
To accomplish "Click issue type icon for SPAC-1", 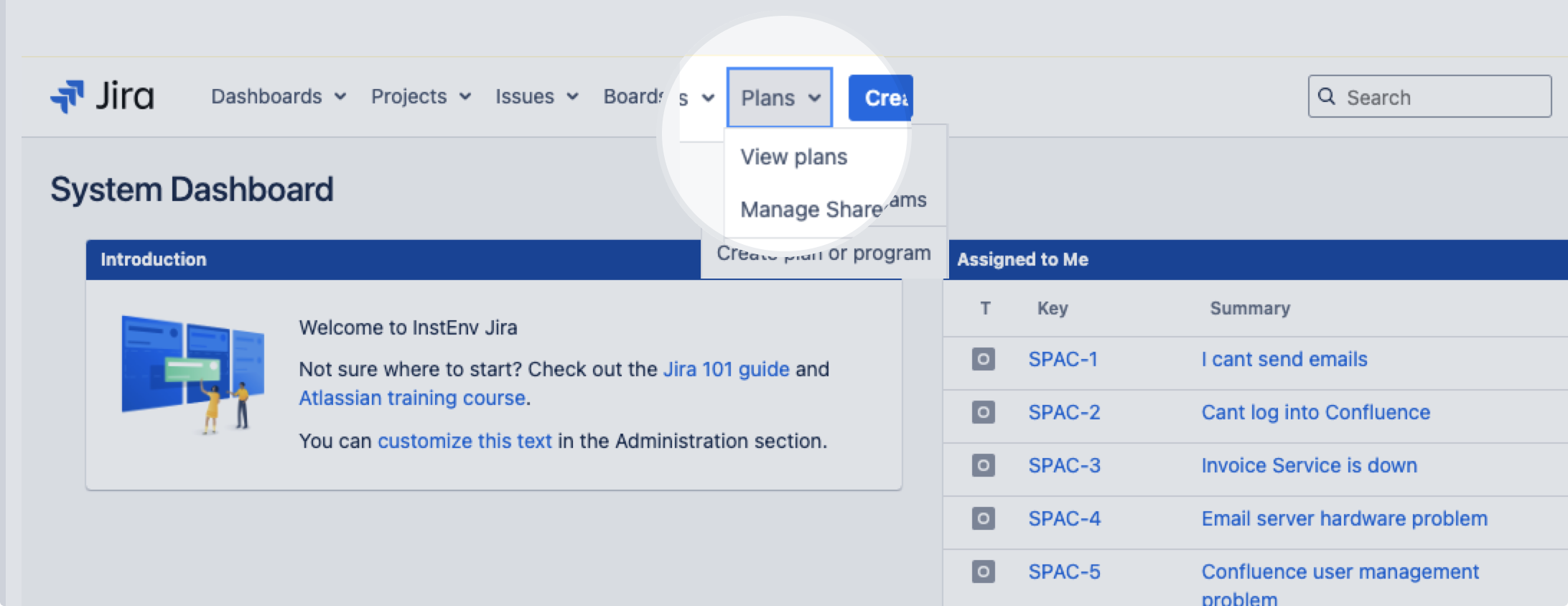I will tap(983, 359).
